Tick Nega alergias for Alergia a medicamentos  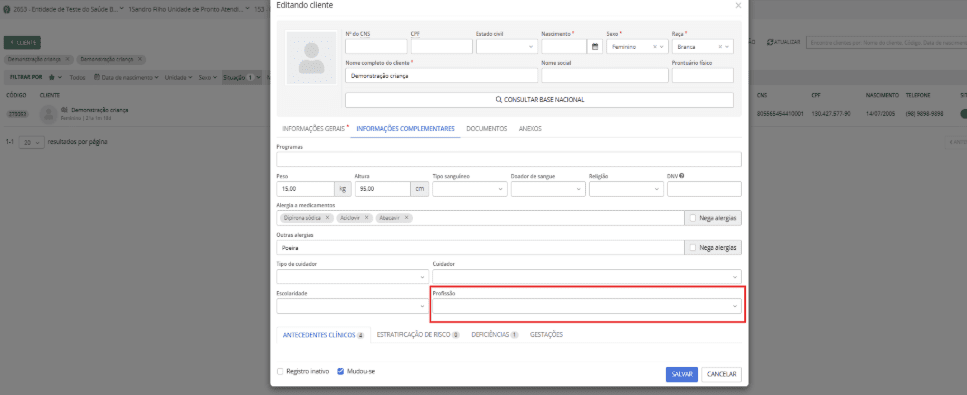tap(693, 218)
